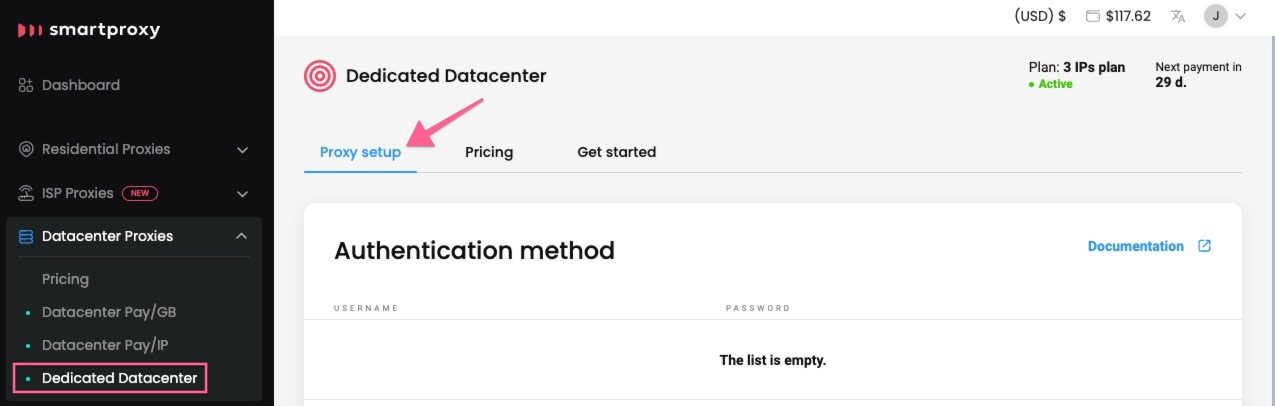Image resolution: width=1275 pixels, height=406 pixels.
Task: Select Datacenter Pay/IP in sidebar
Action: click(x=105, y=346)
